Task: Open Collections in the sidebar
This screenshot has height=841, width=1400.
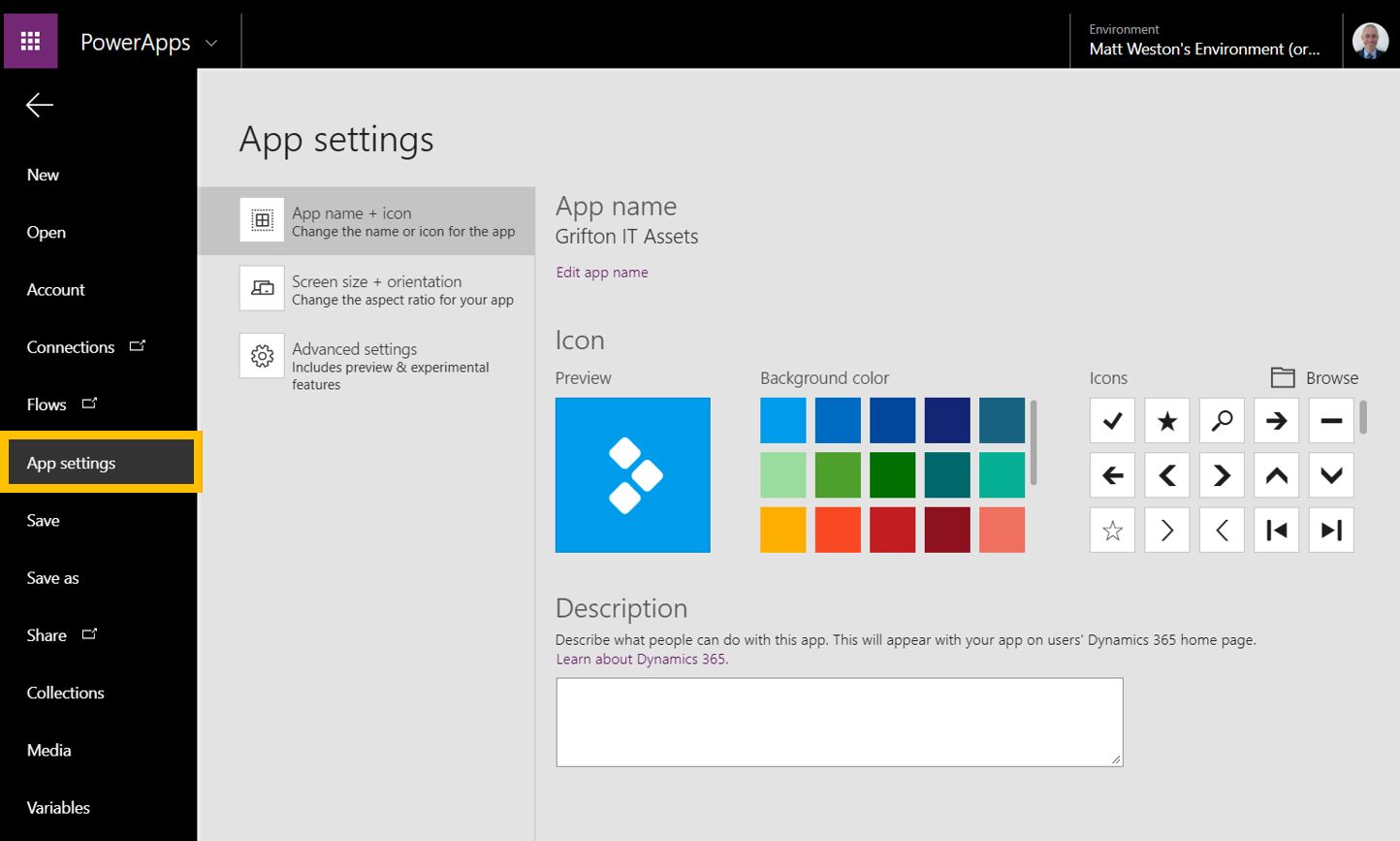Action: tap(65, 693)
